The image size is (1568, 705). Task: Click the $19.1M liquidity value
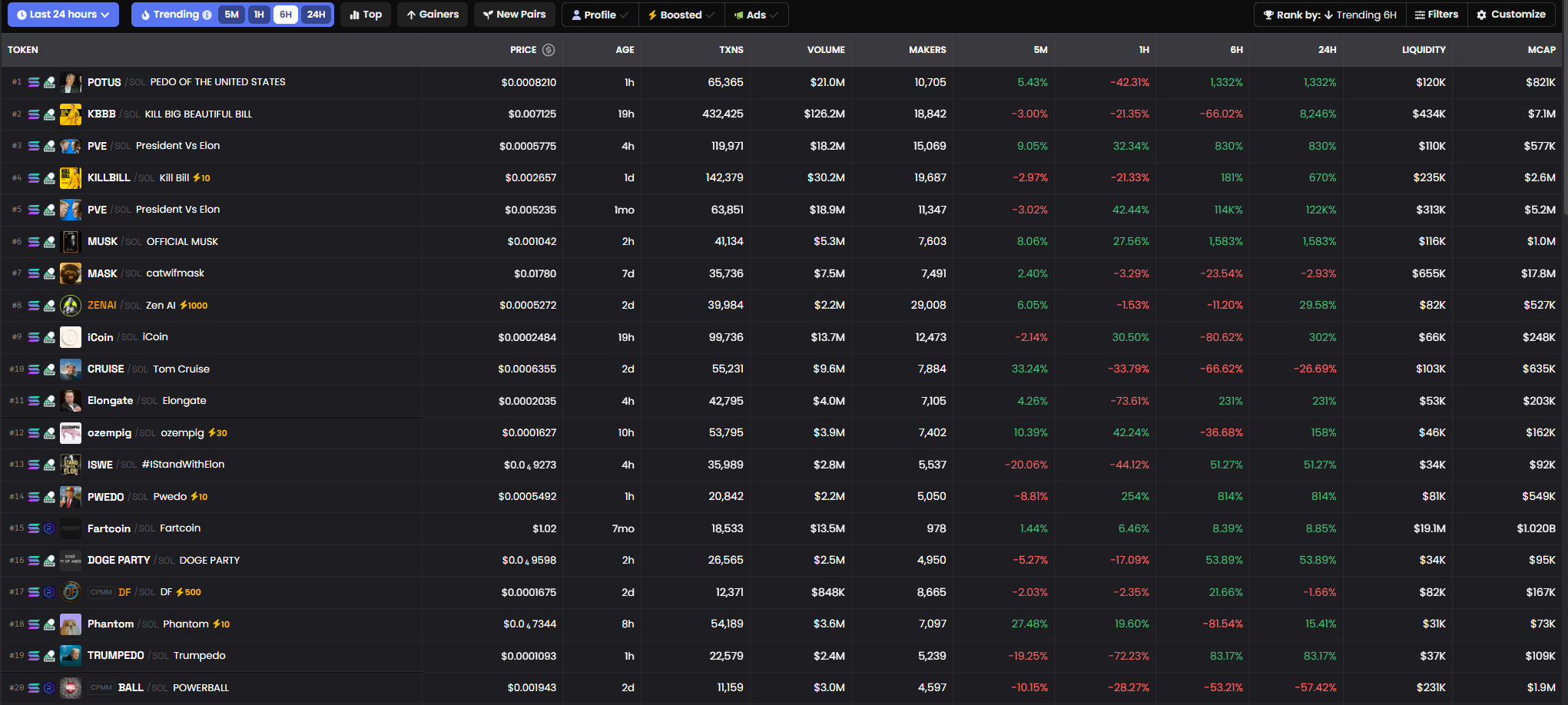pyautogui.click(x=1429, y=528)
